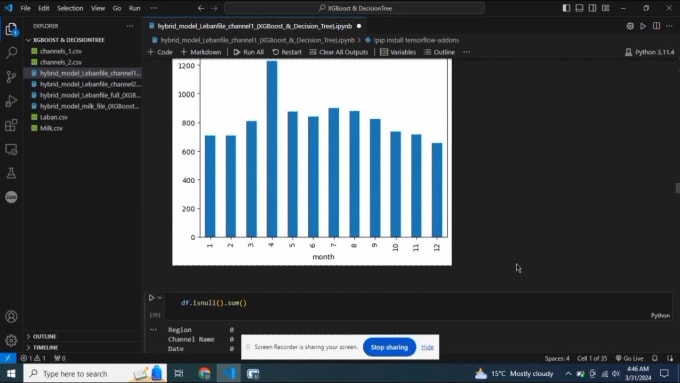
Task: Open the Source Control view
Action: pyautogui.click(x=11, y=77)
